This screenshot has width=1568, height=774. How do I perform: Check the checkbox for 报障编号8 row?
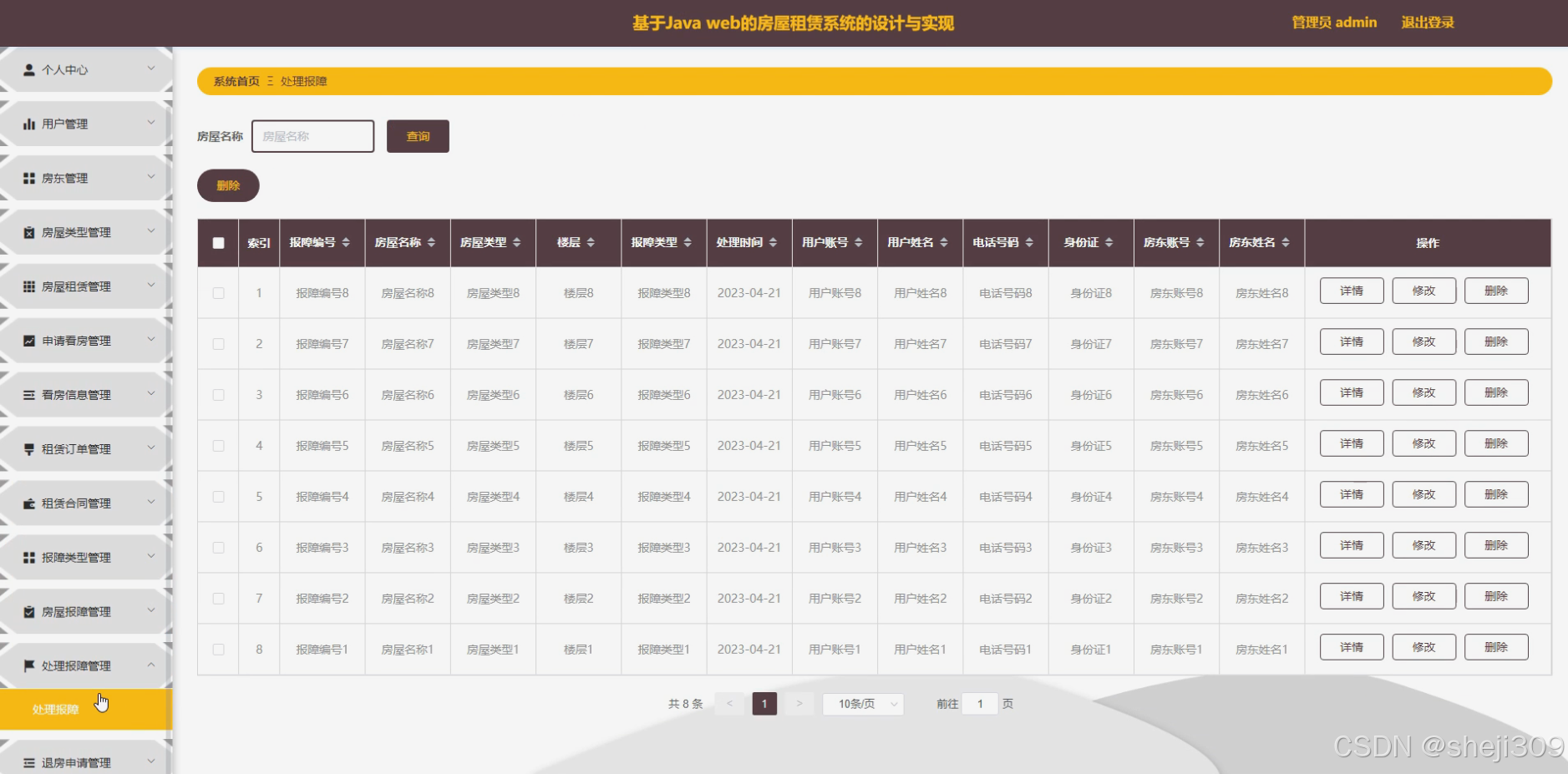218,293
